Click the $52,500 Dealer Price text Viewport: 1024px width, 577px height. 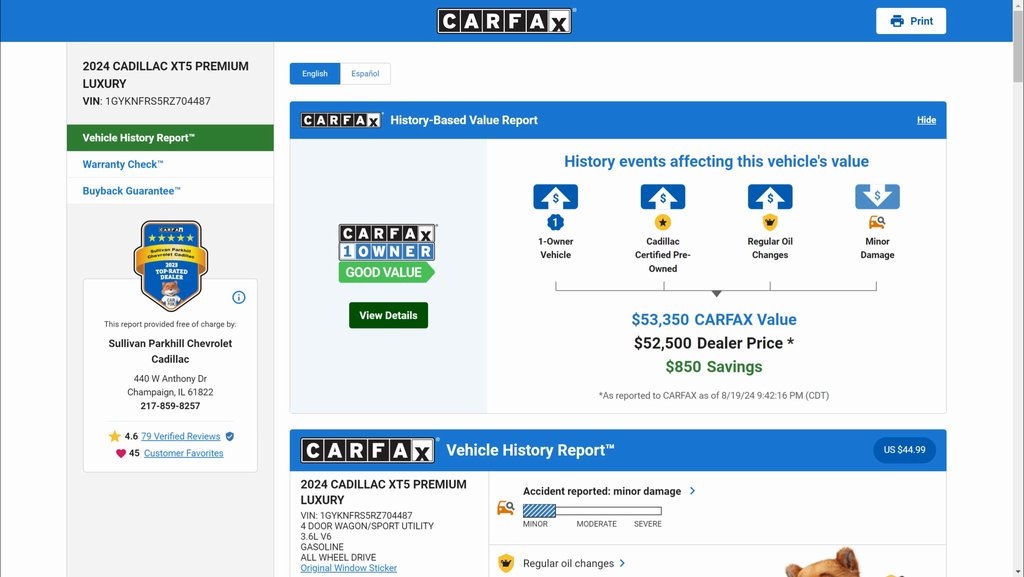click(714, 343)
